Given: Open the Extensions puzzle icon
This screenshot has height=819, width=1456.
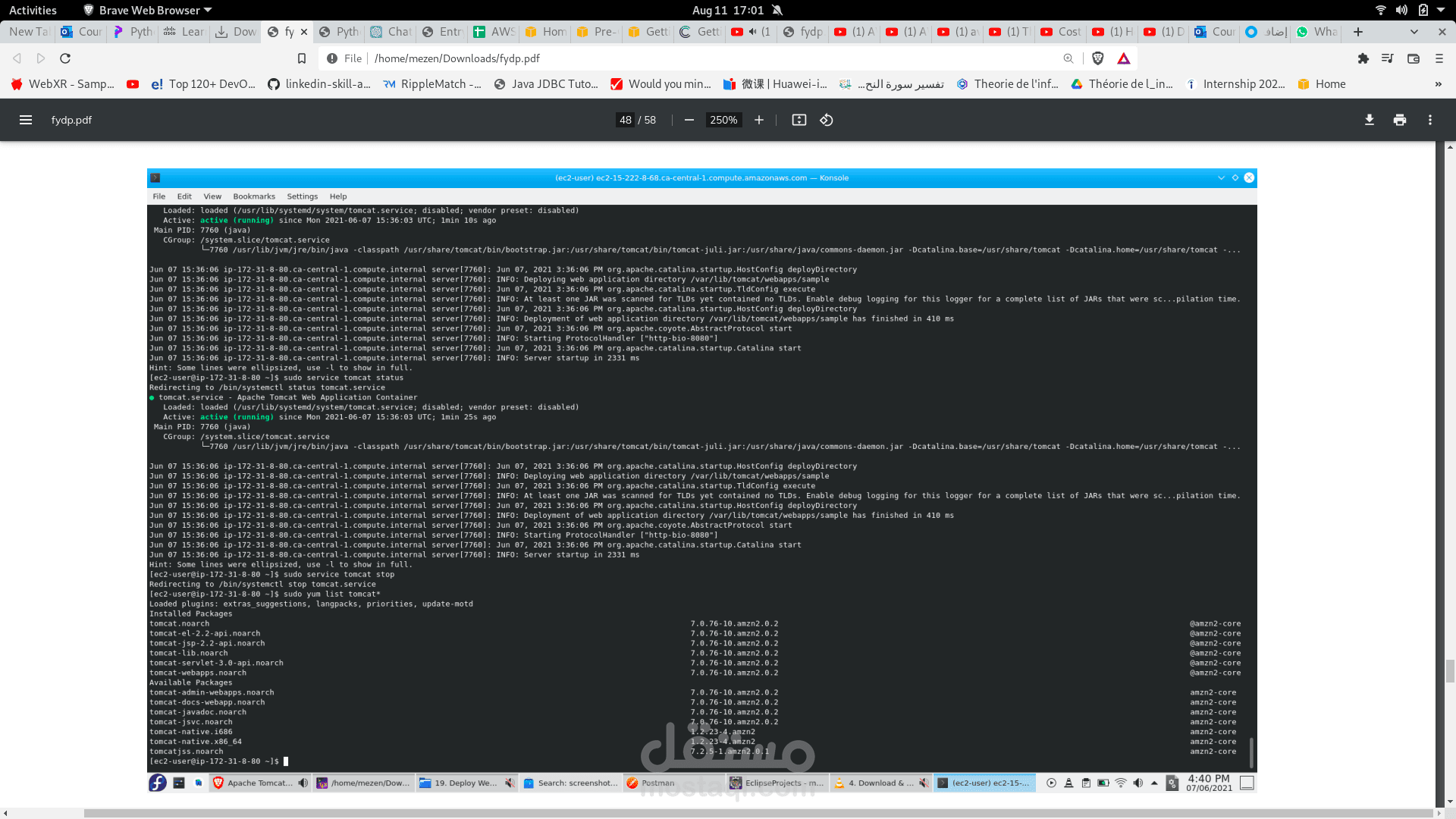Looking at the screenshot, I should tap(1363, 58).
